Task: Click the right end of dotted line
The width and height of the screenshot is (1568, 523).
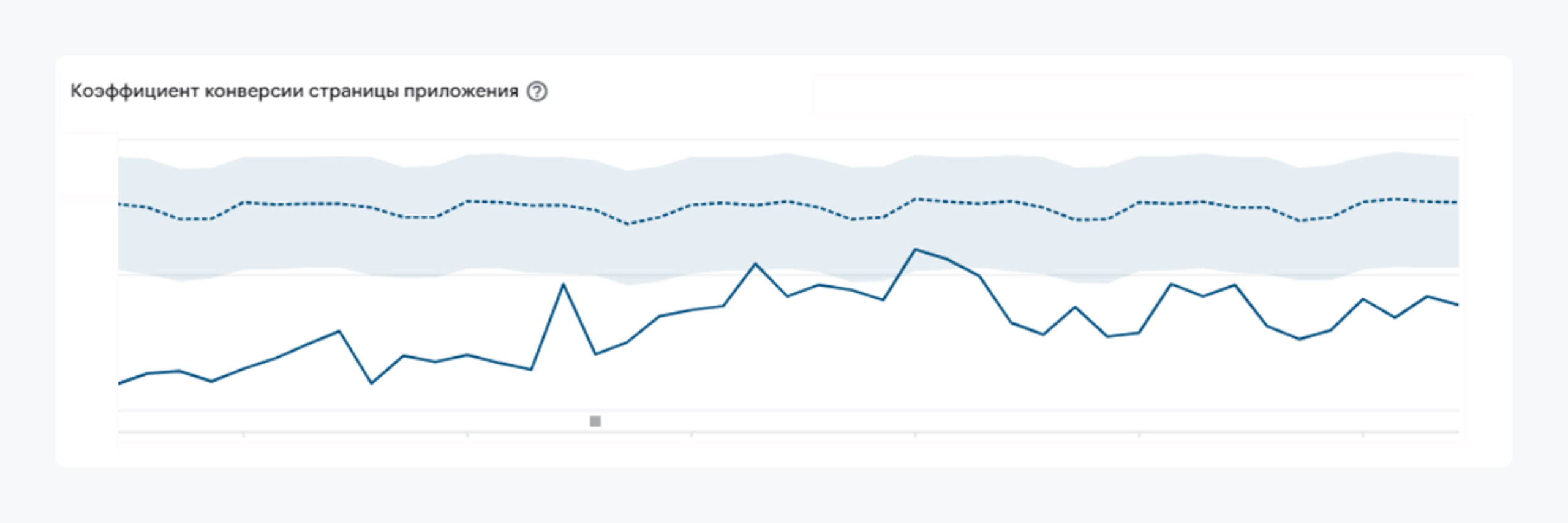Action: tap(1458, 202)
